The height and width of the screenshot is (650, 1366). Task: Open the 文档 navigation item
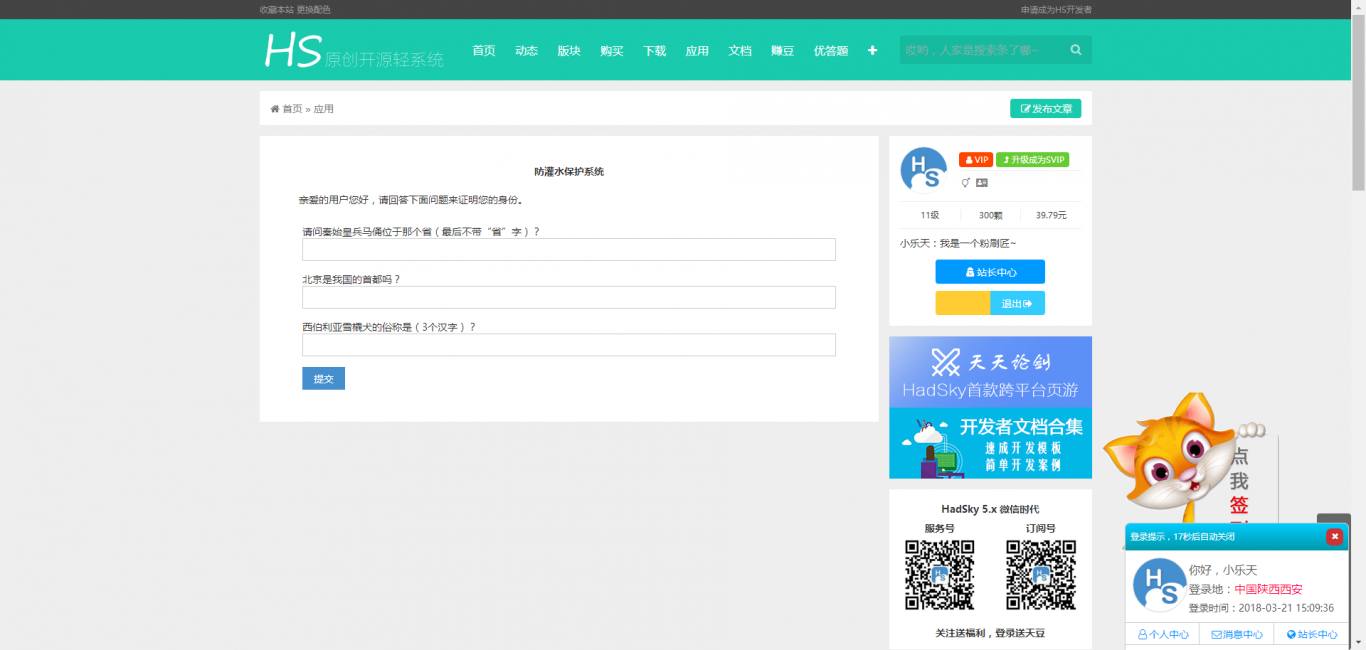pyautogui.click(x=740, y=51)
